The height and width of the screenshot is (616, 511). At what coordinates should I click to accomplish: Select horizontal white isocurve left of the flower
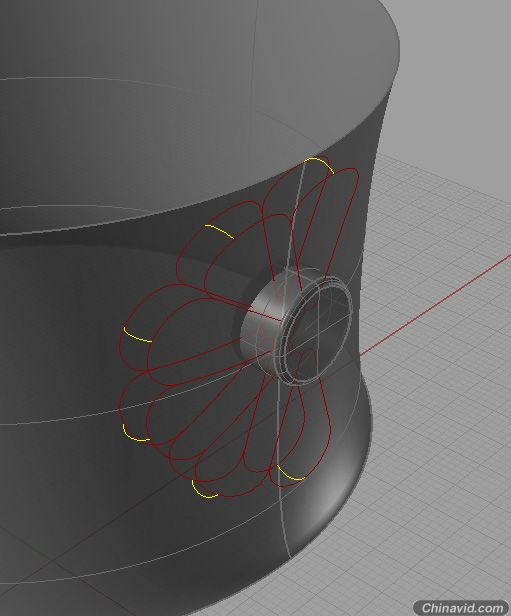[x=59, y=418]
